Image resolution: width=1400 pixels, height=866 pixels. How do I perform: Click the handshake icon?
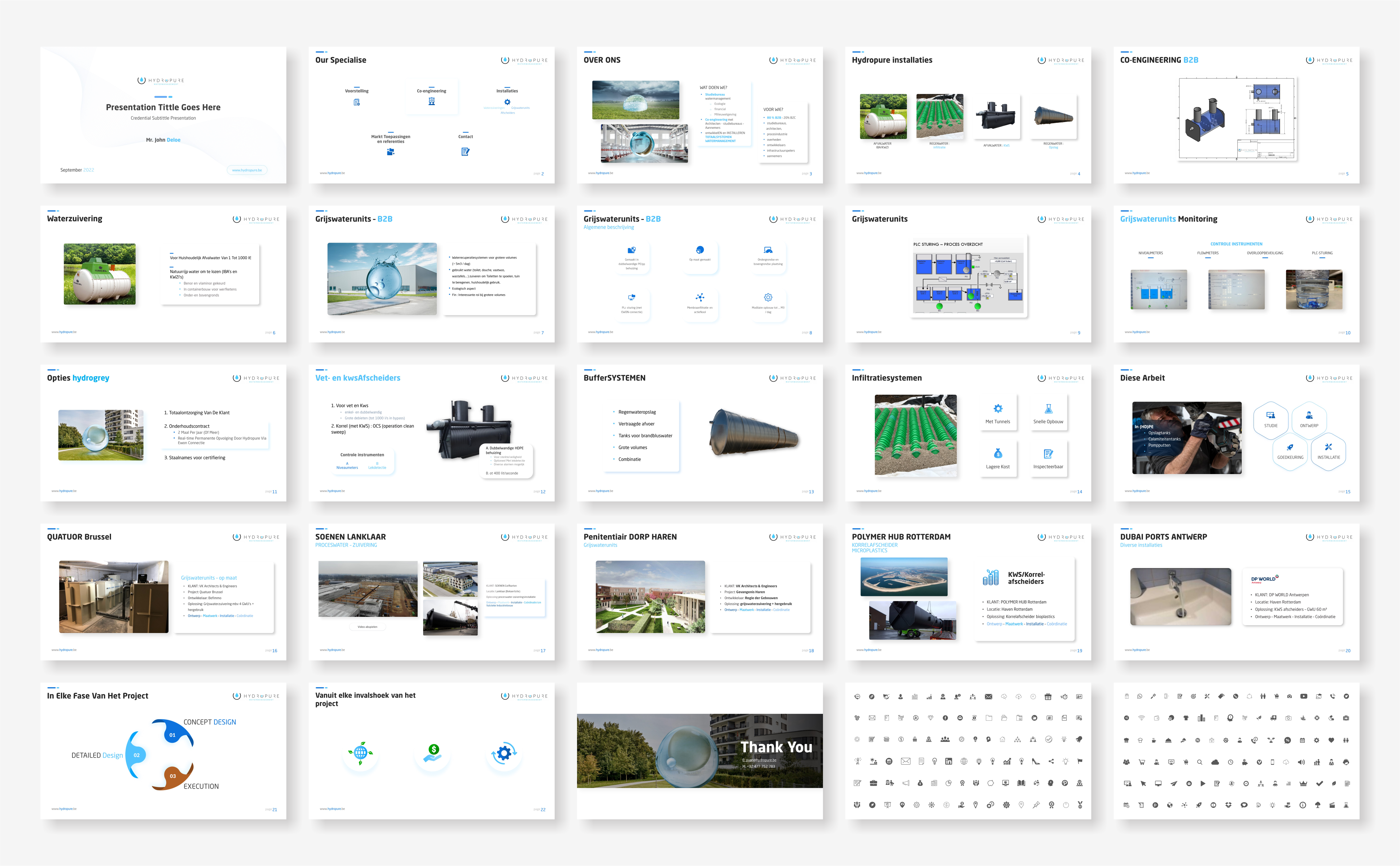887,696
